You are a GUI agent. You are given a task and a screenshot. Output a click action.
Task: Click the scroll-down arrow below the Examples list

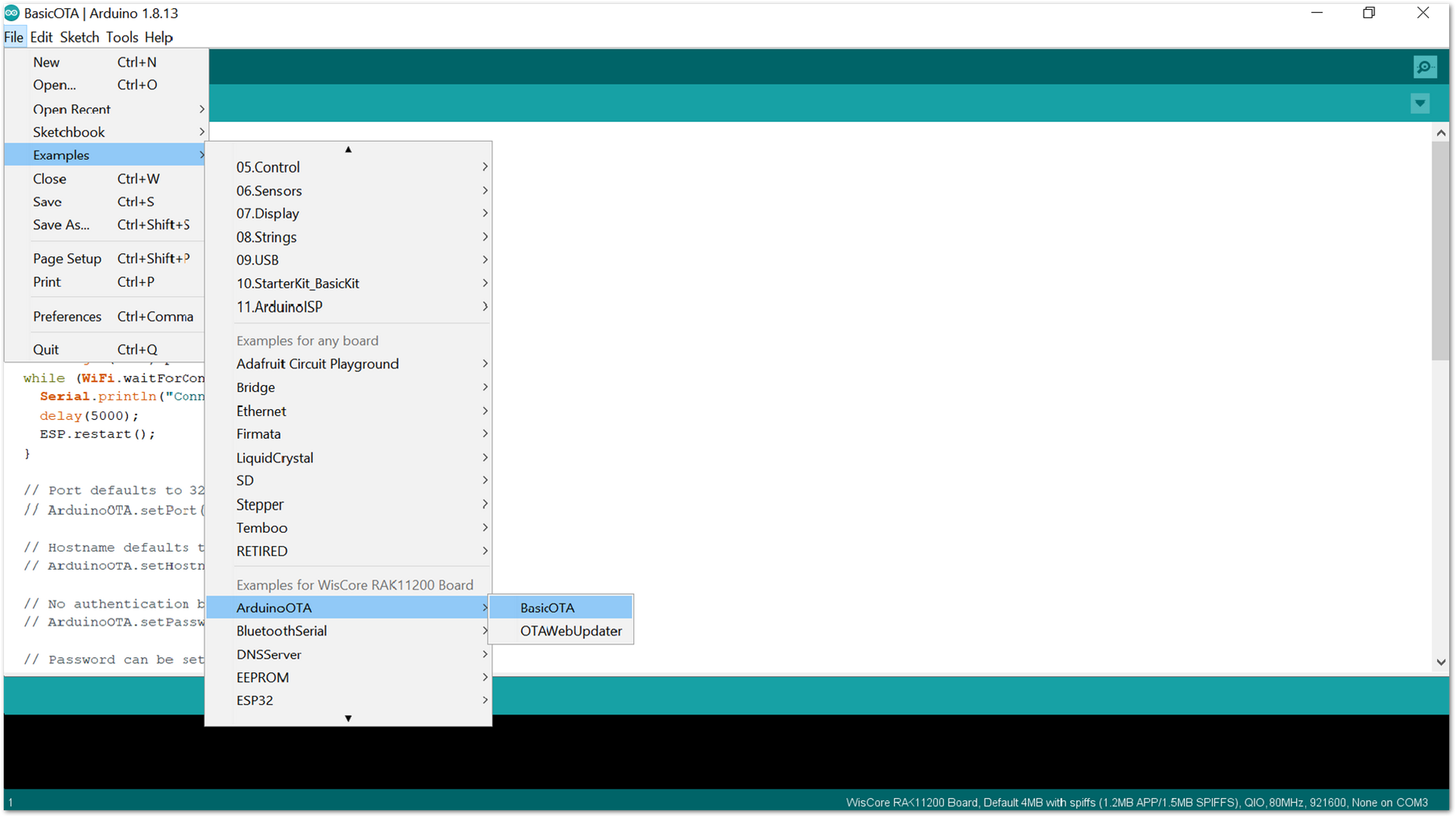pyautogui.click(x=348, y=718)
